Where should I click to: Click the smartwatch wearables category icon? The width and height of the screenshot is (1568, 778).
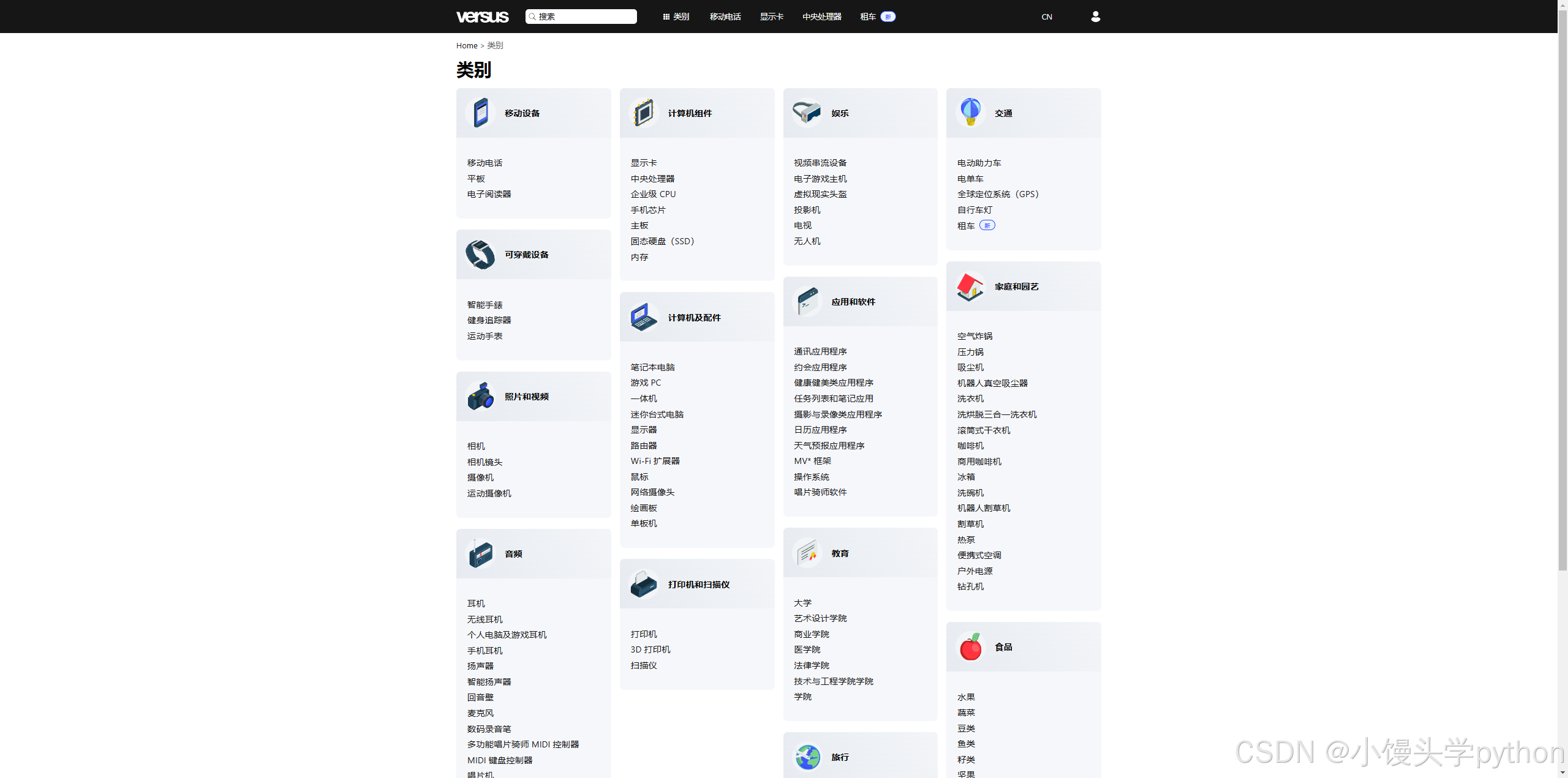[x=481, y=255]
